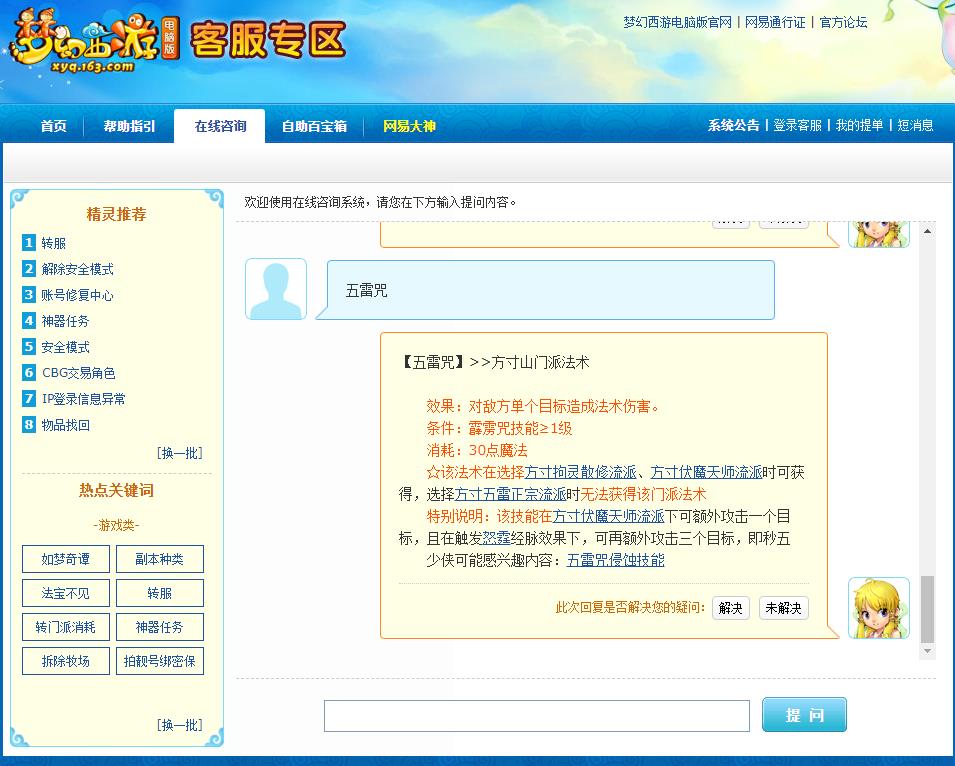Screen dimensions: 955x766
Task: Select CBG交易角色 recommendation
Action: 79,373
